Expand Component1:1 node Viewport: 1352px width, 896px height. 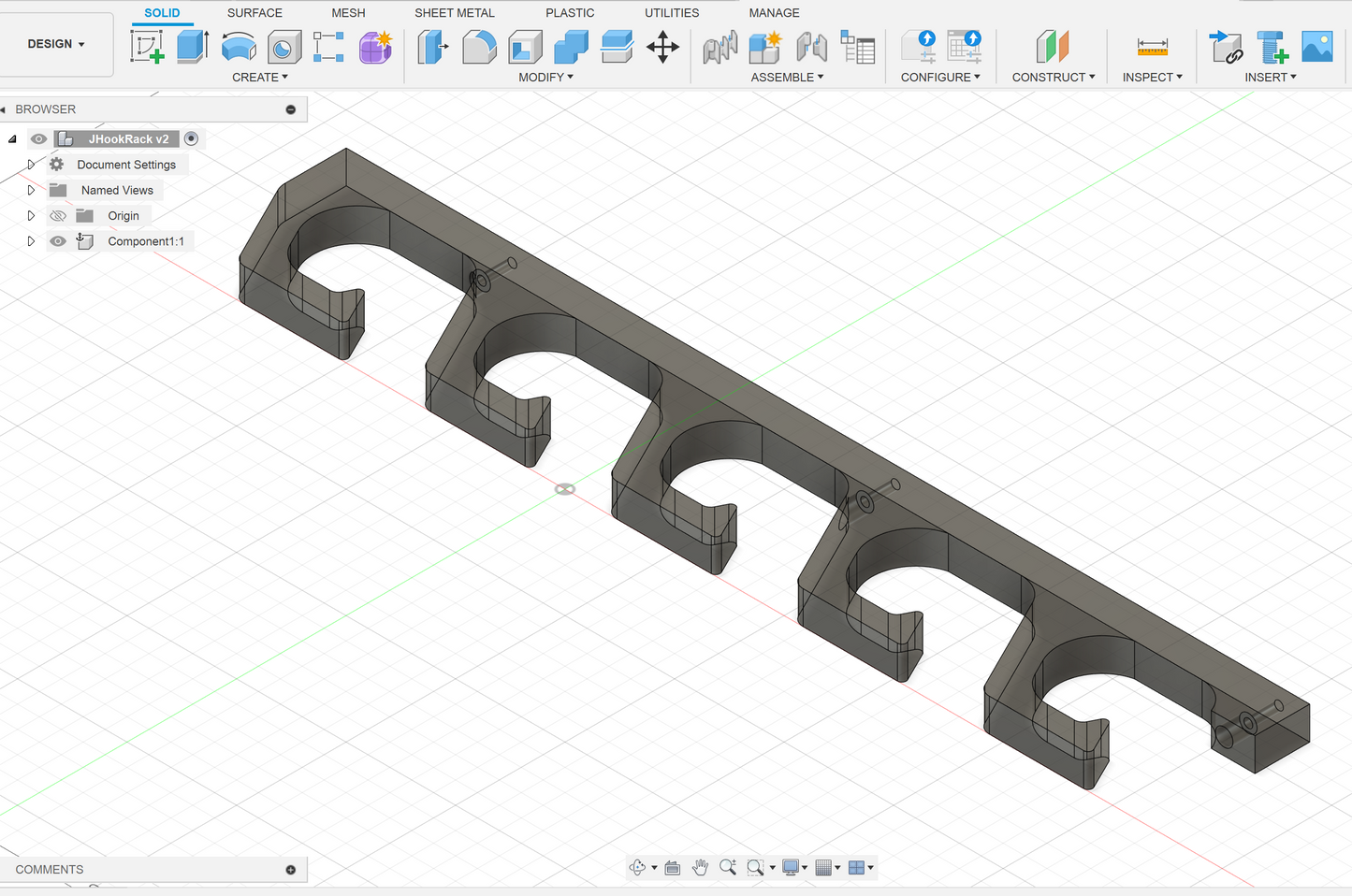(31, 241)
